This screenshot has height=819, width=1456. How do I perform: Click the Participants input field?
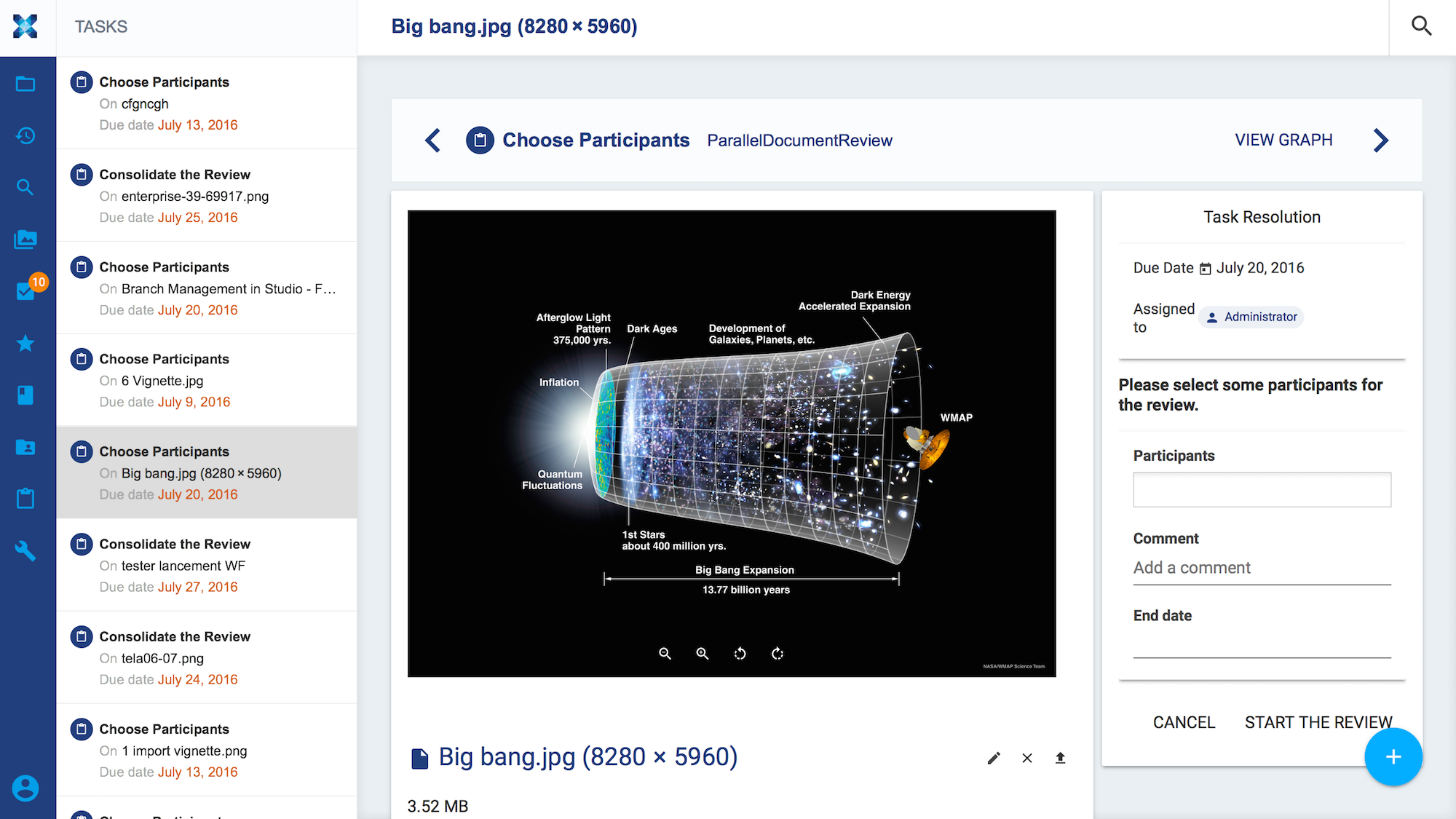coord(1262,490)
